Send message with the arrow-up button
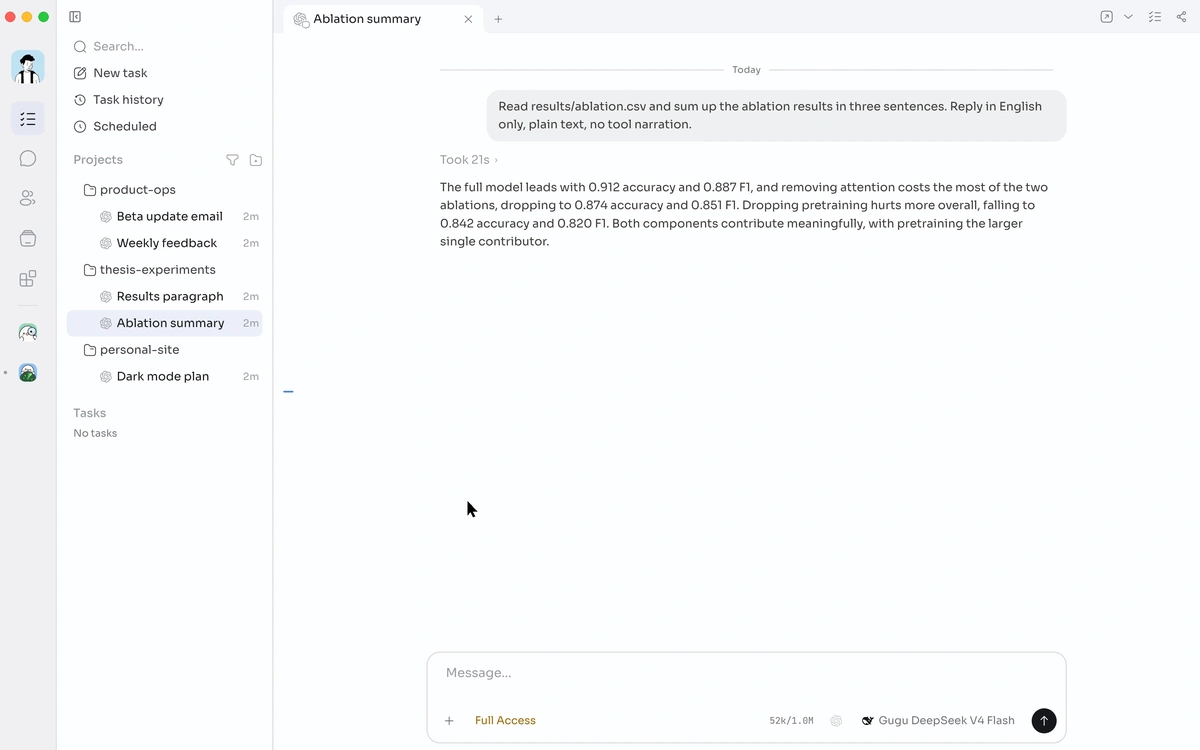 (1043, 720)
